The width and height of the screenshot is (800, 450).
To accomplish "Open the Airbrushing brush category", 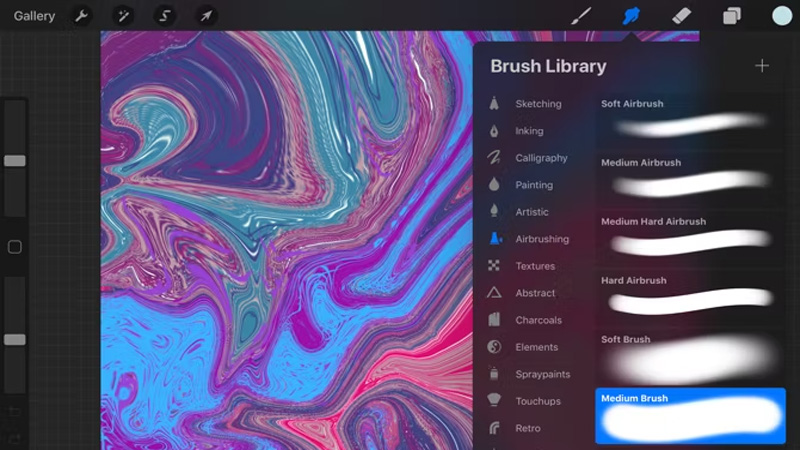I will (x=542, y=239).
